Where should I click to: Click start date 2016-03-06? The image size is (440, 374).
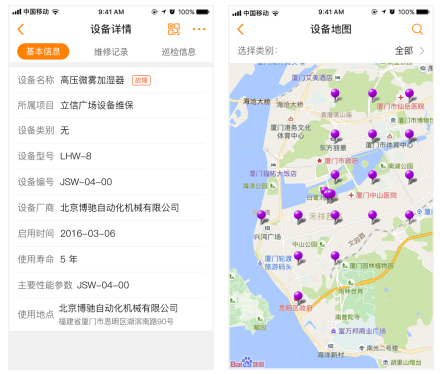88,234
